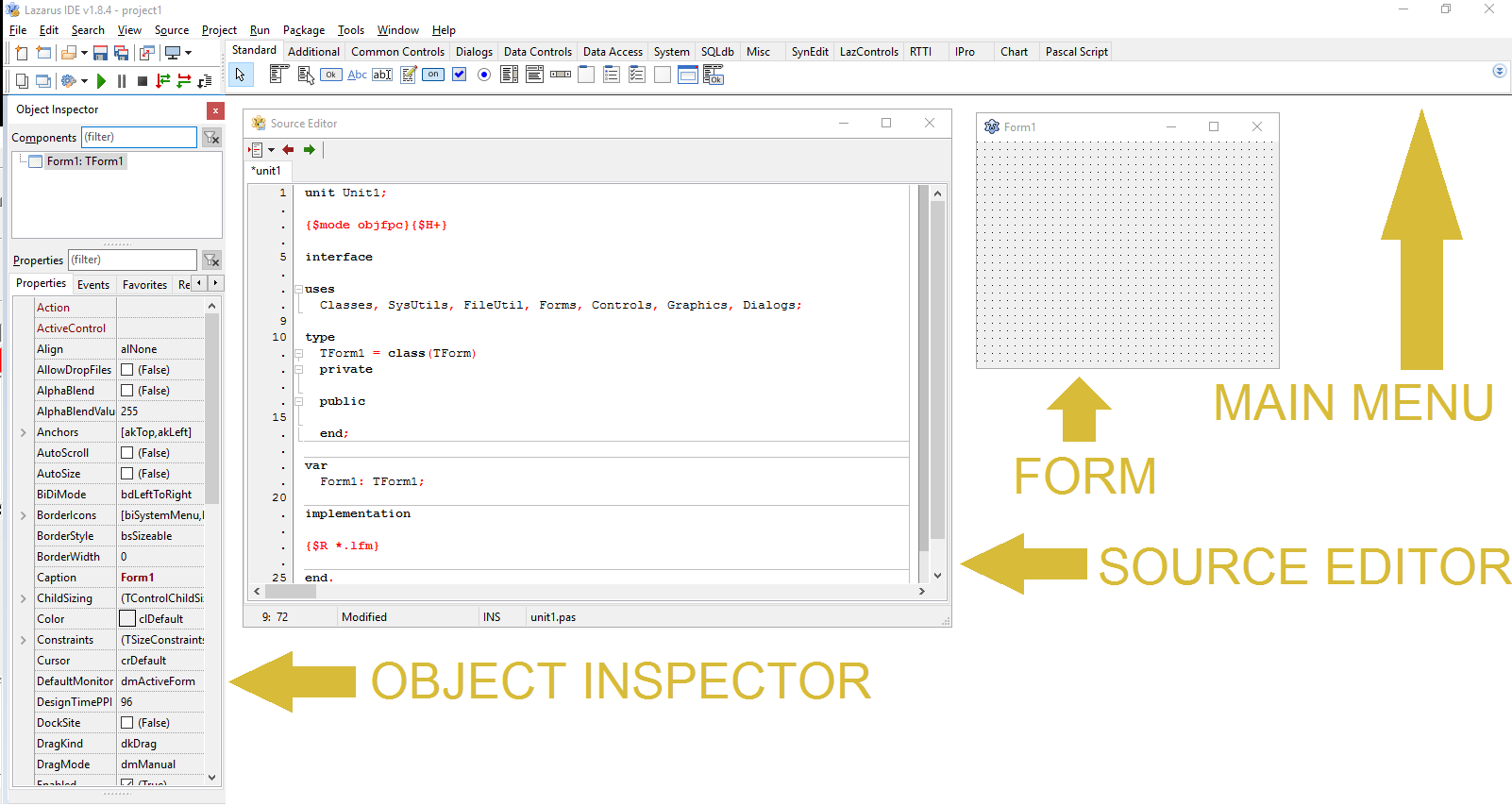Click the New Unit toolbar icon
This screenshot has height=806, width=1512.
pyautogui.click(x=21, y=53)
